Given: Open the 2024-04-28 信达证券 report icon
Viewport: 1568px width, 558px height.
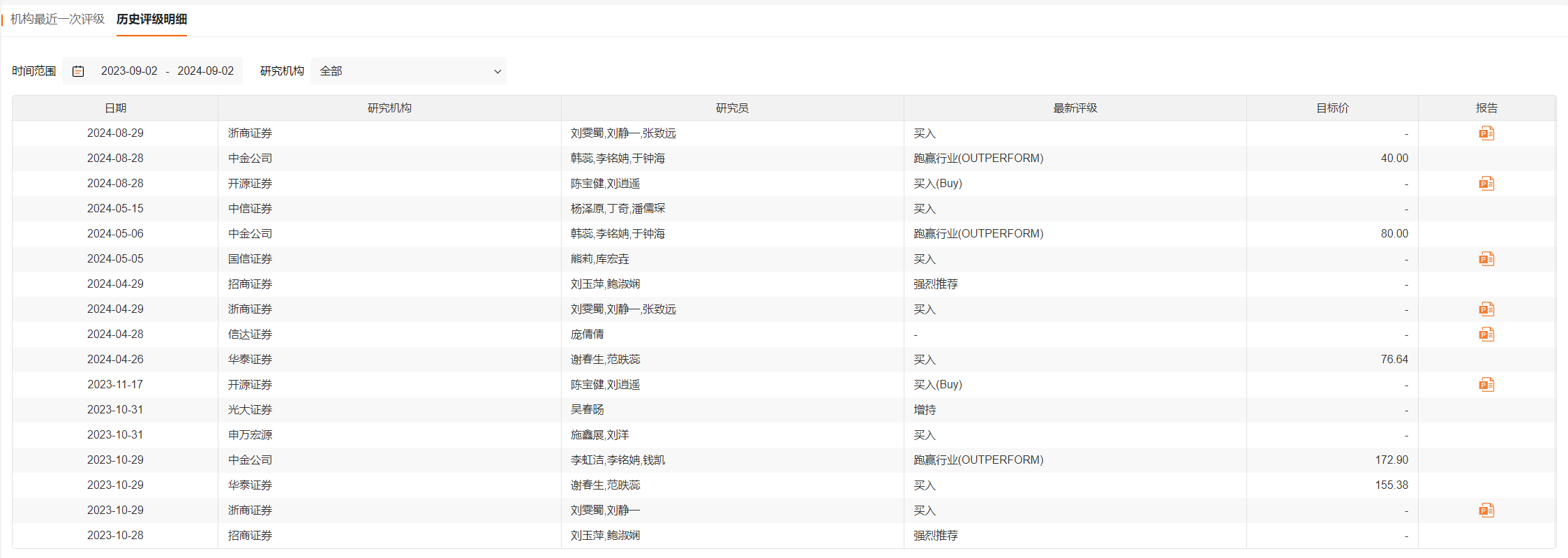Looking at the screenshot, I should point(1486,335).
